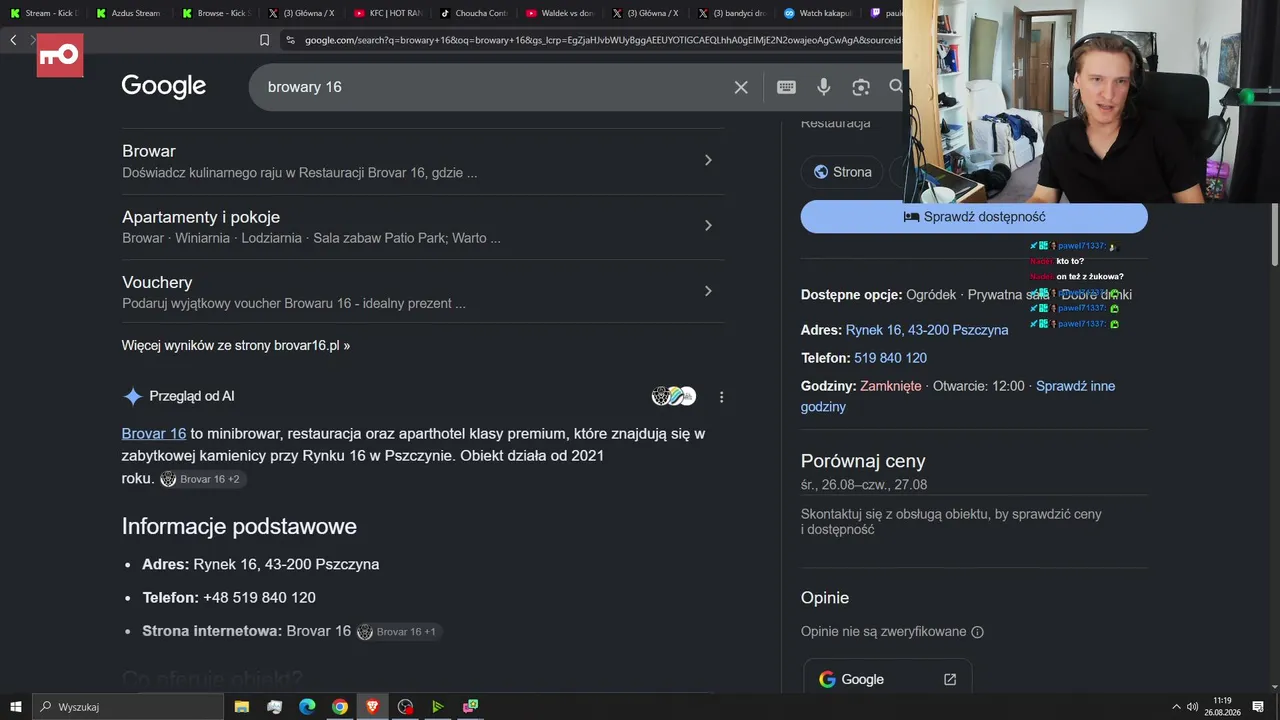Viewport: 1280px width, 720px height.
Task: Click the 'Zamknięte' hours status text
Action: (x=891, y=386)
